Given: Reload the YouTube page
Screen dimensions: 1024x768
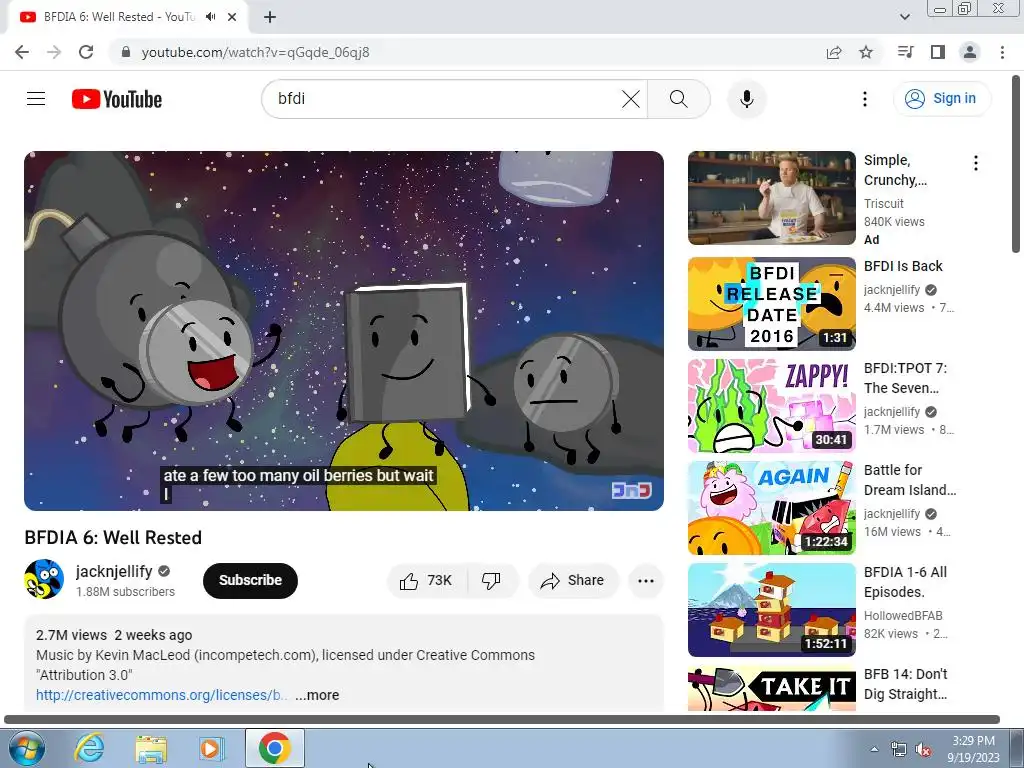Looking at the screenshot, I should pos(86,52).
